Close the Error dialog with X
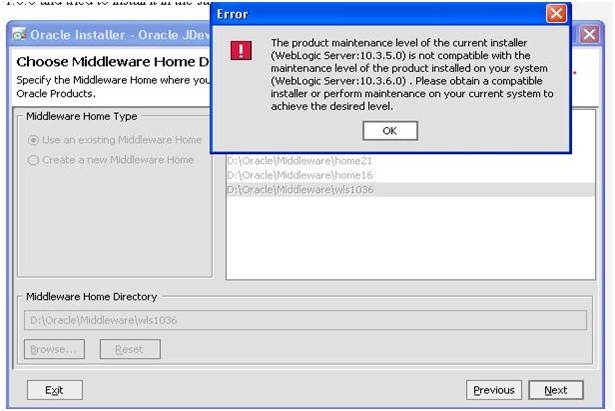 coord(556,14)
